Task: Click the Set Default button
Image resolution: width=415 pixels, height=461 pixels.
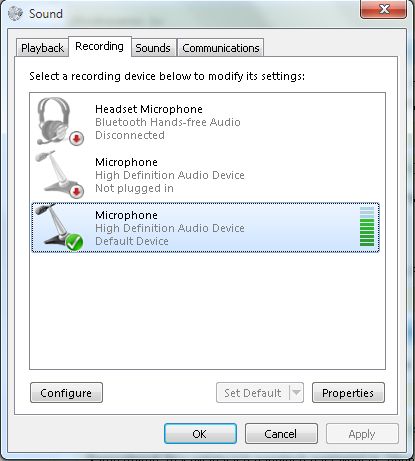Action: pyautogui.click(x=253, y=393)
